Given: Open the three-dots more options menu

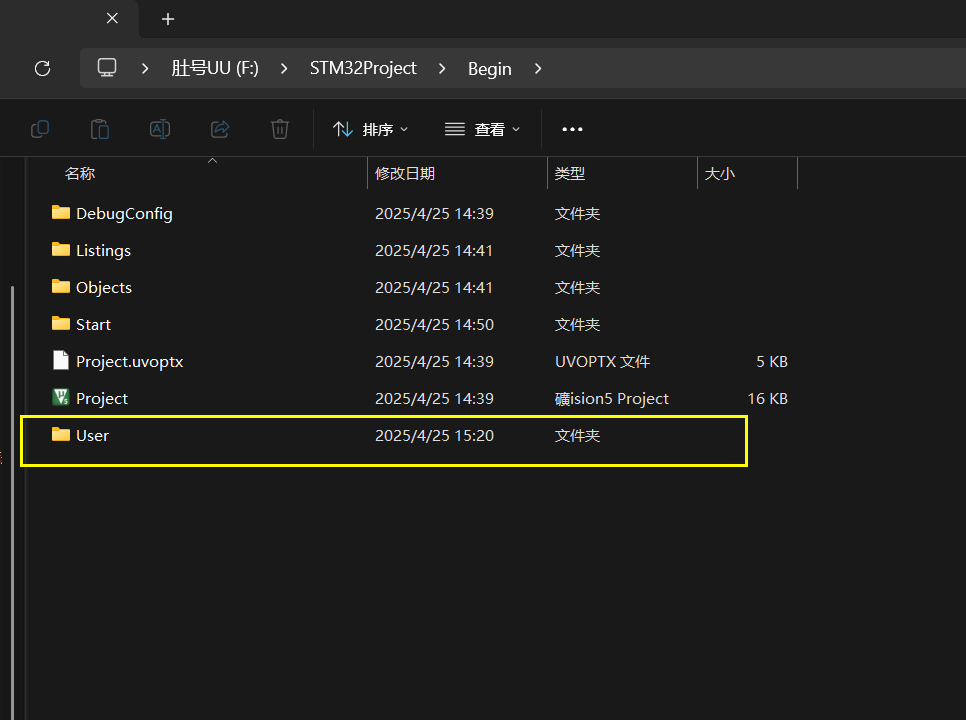Looking at the screenshot, I should pos(572,129).
